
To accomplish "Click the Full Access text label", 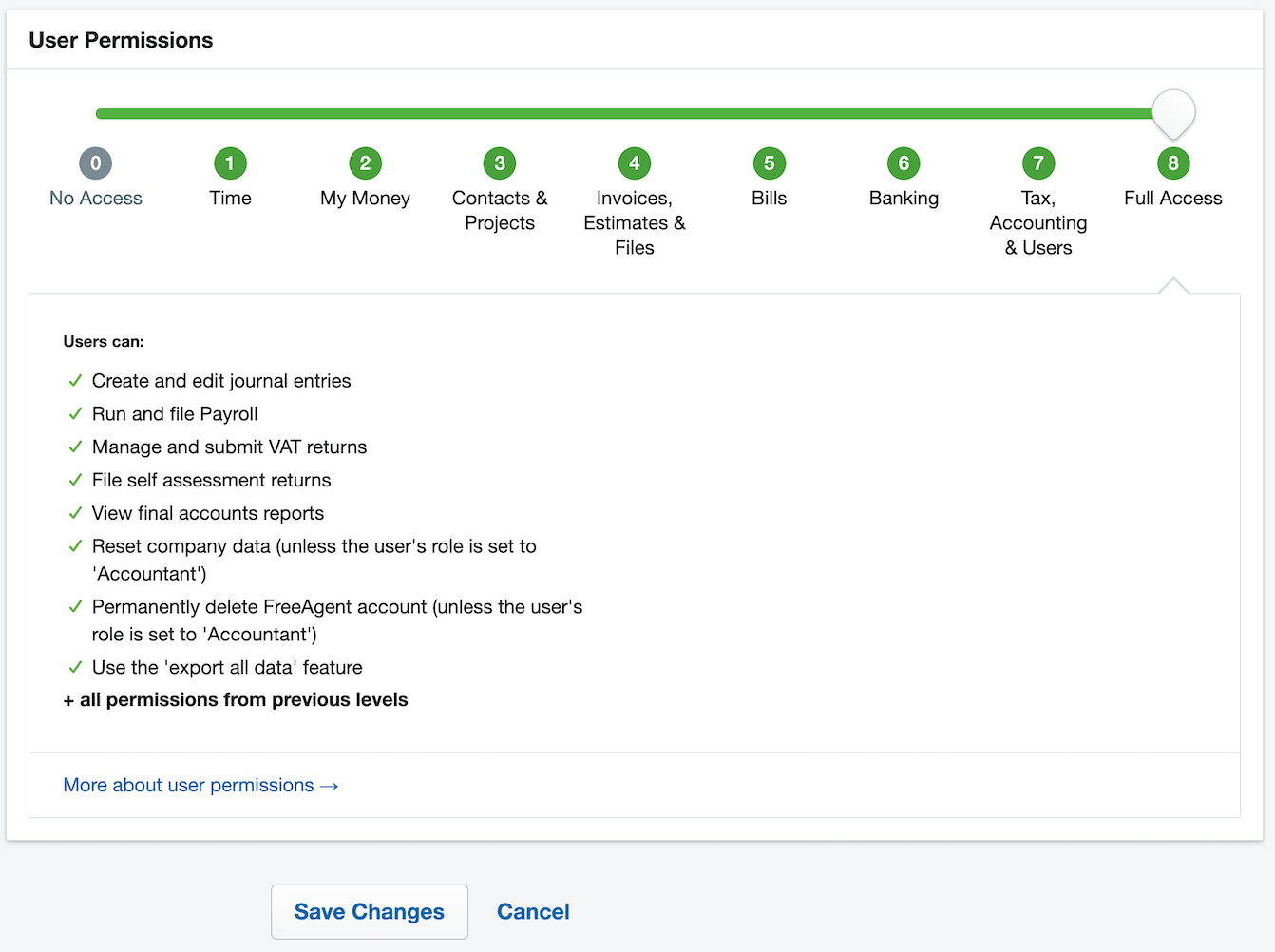I will [1173, 198].
